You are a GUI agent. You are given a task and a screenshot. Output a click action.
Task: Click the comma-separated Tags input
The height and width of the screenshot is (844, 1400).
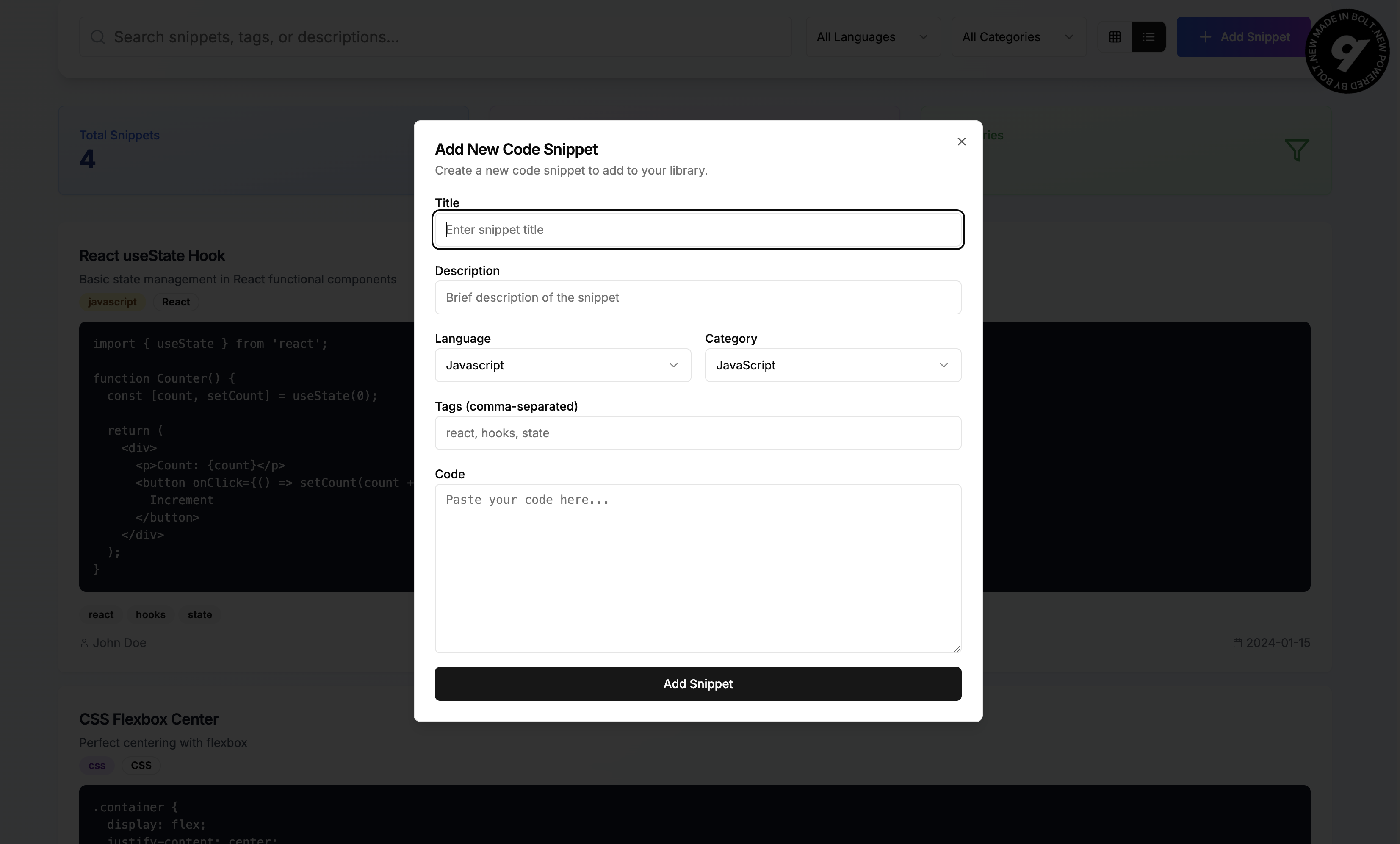[x=698, y=433]
